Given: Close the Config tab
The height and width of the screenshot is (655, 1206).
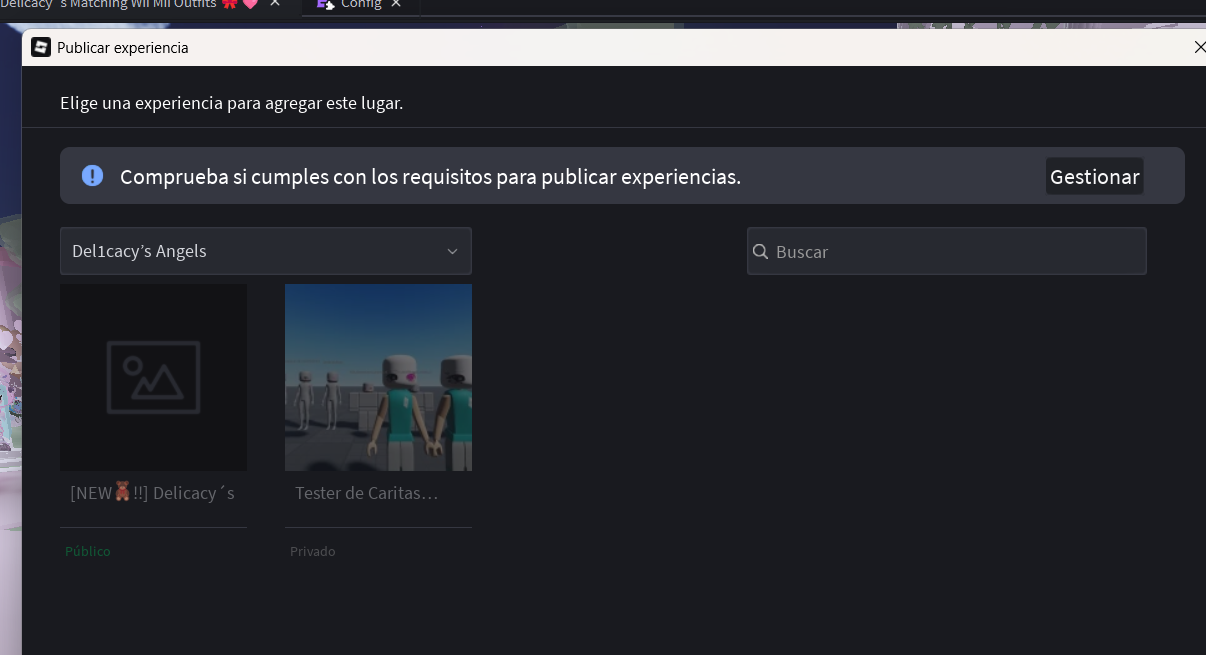Looking at the screenshot, I should (396, 4).
